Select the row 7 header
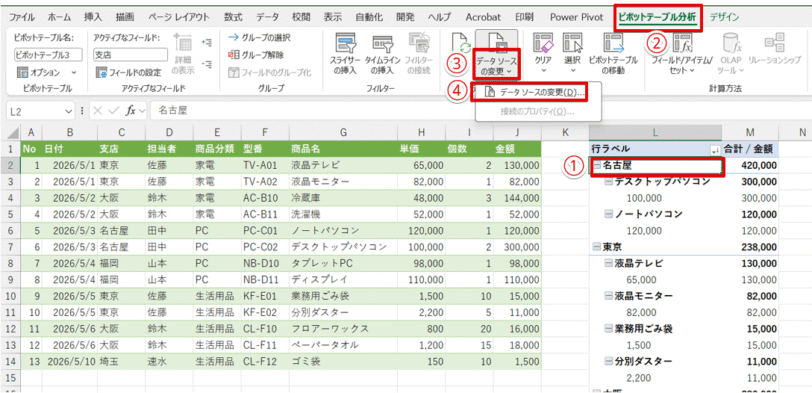812x393 pixels. [x=10, y=247]
